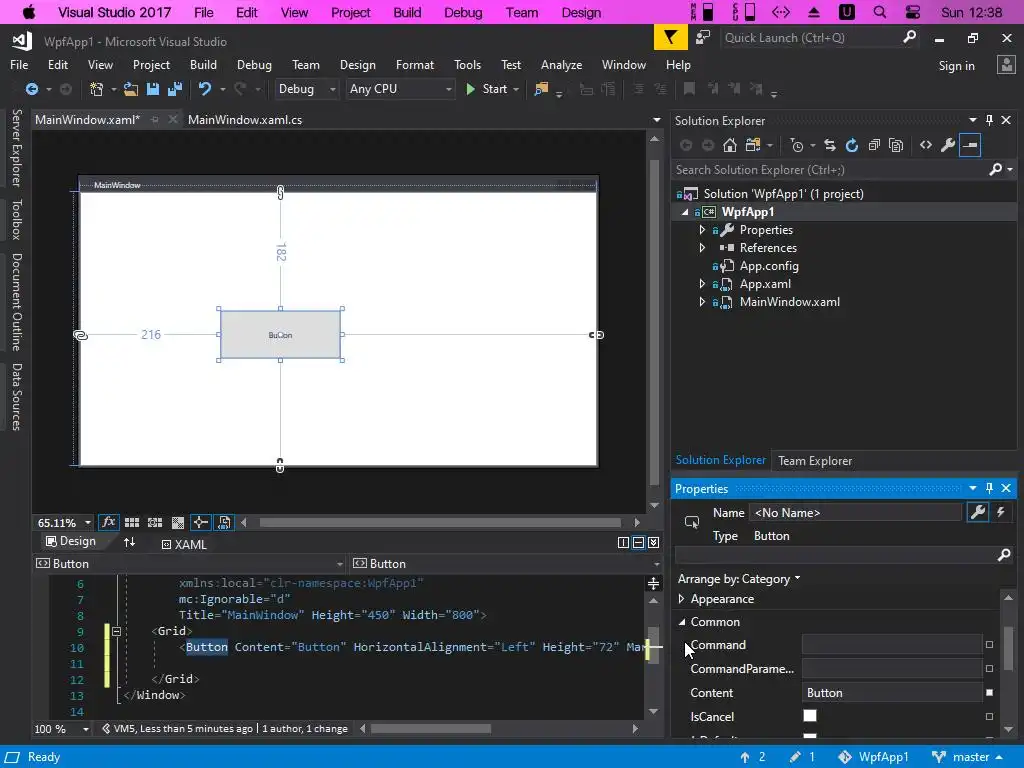
Task: Click the Content property marker square
Action: (x=989, y=692)
